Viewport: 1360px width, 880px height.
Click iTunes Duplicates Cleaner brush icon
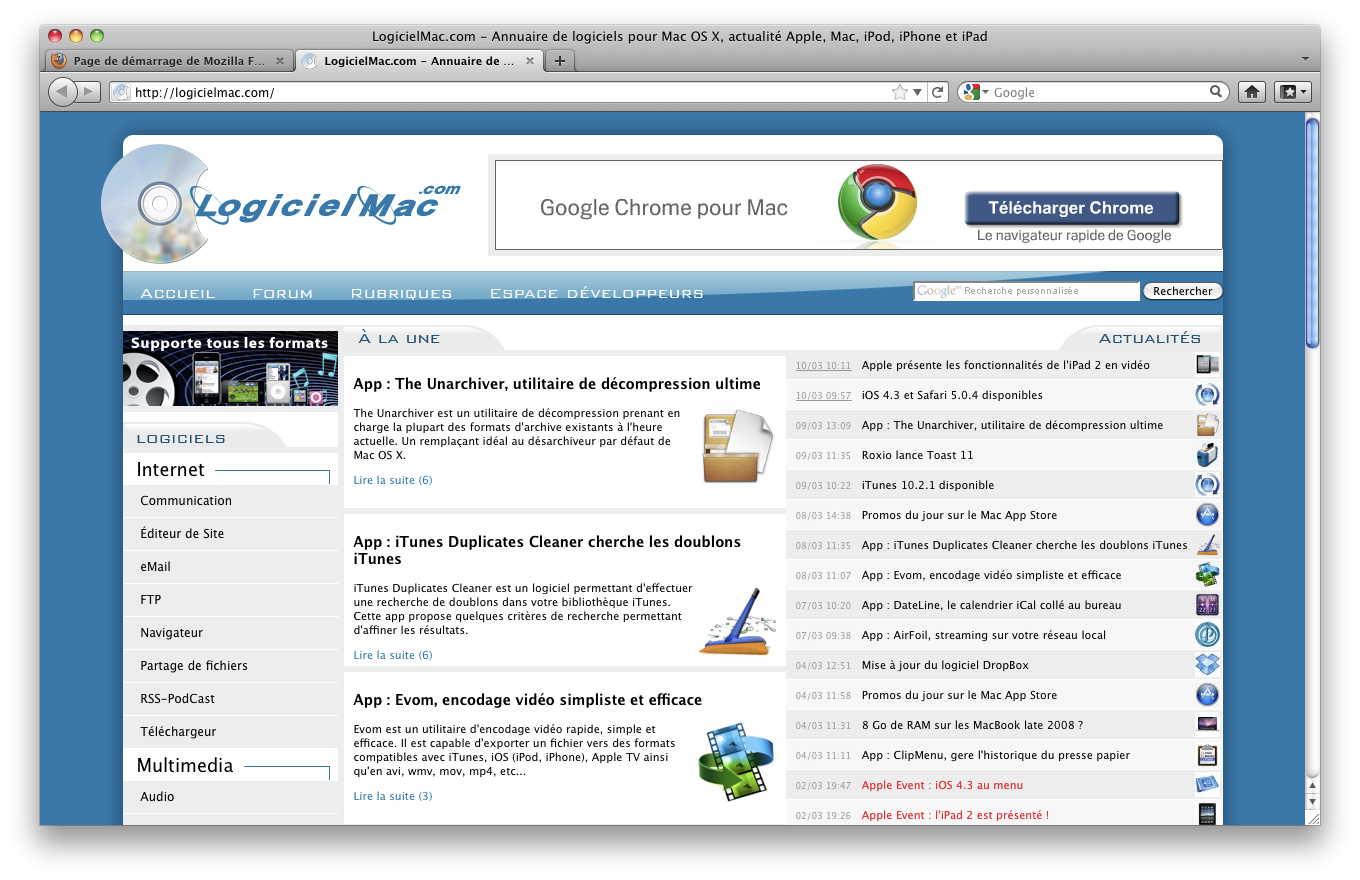(738, 621)
